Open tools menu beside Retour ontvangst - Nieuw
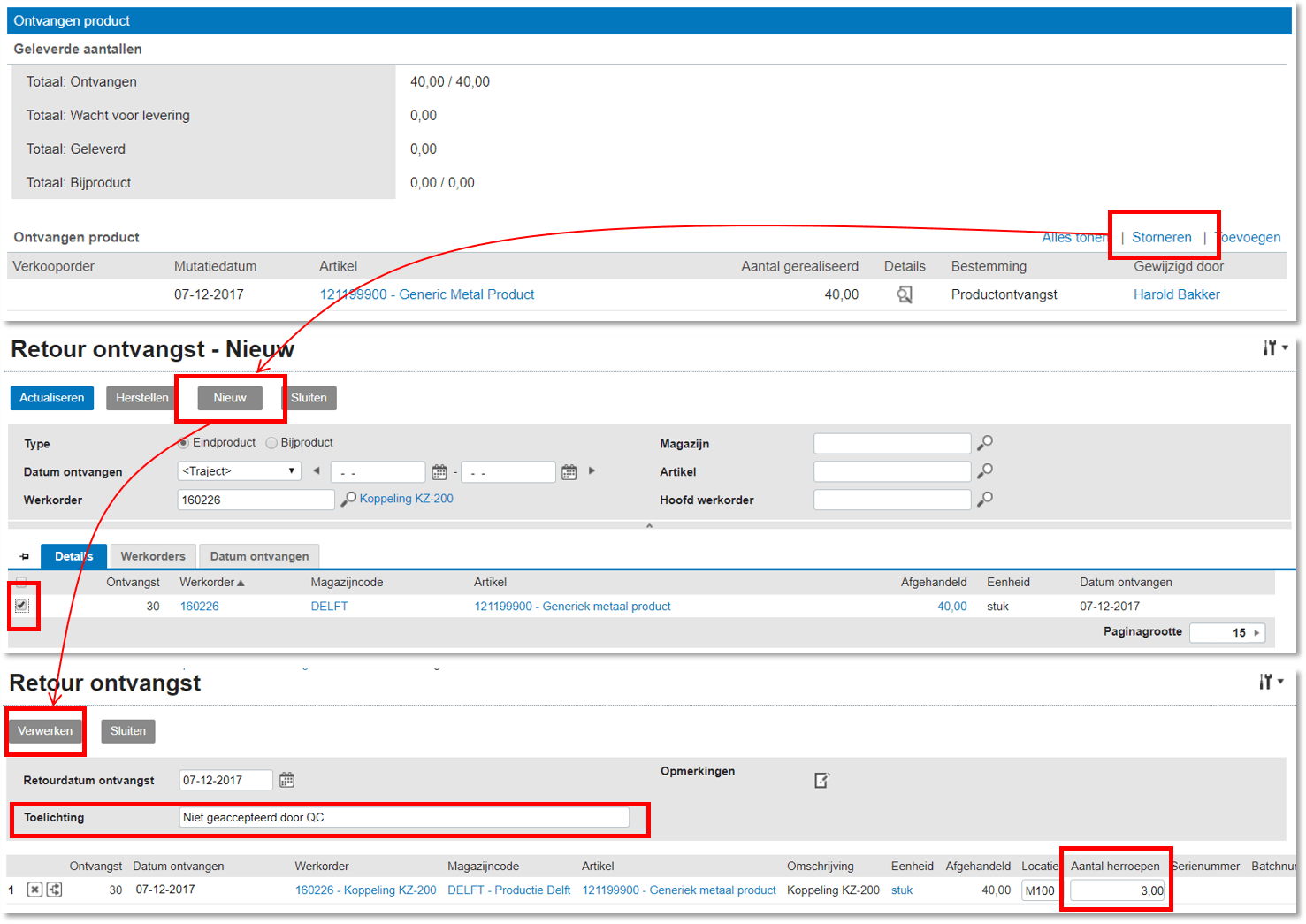1306x924 pixels. click(x=1273, y=348)
